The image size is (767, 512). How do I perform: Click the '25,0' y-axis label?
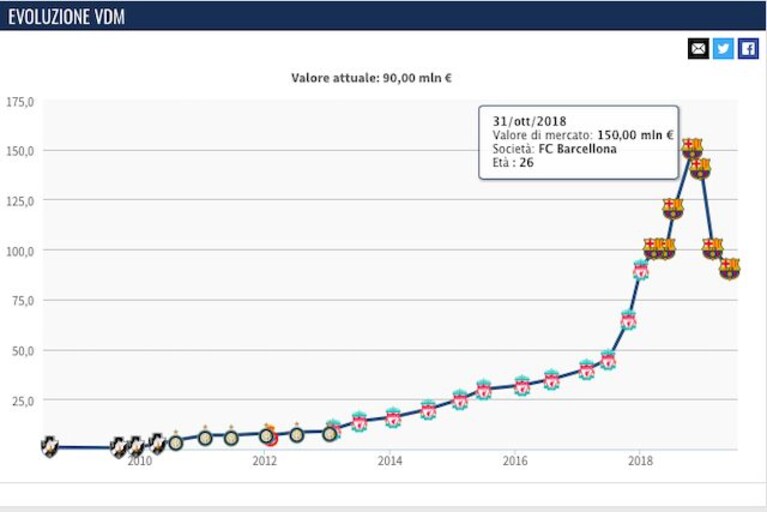point(23,401)
